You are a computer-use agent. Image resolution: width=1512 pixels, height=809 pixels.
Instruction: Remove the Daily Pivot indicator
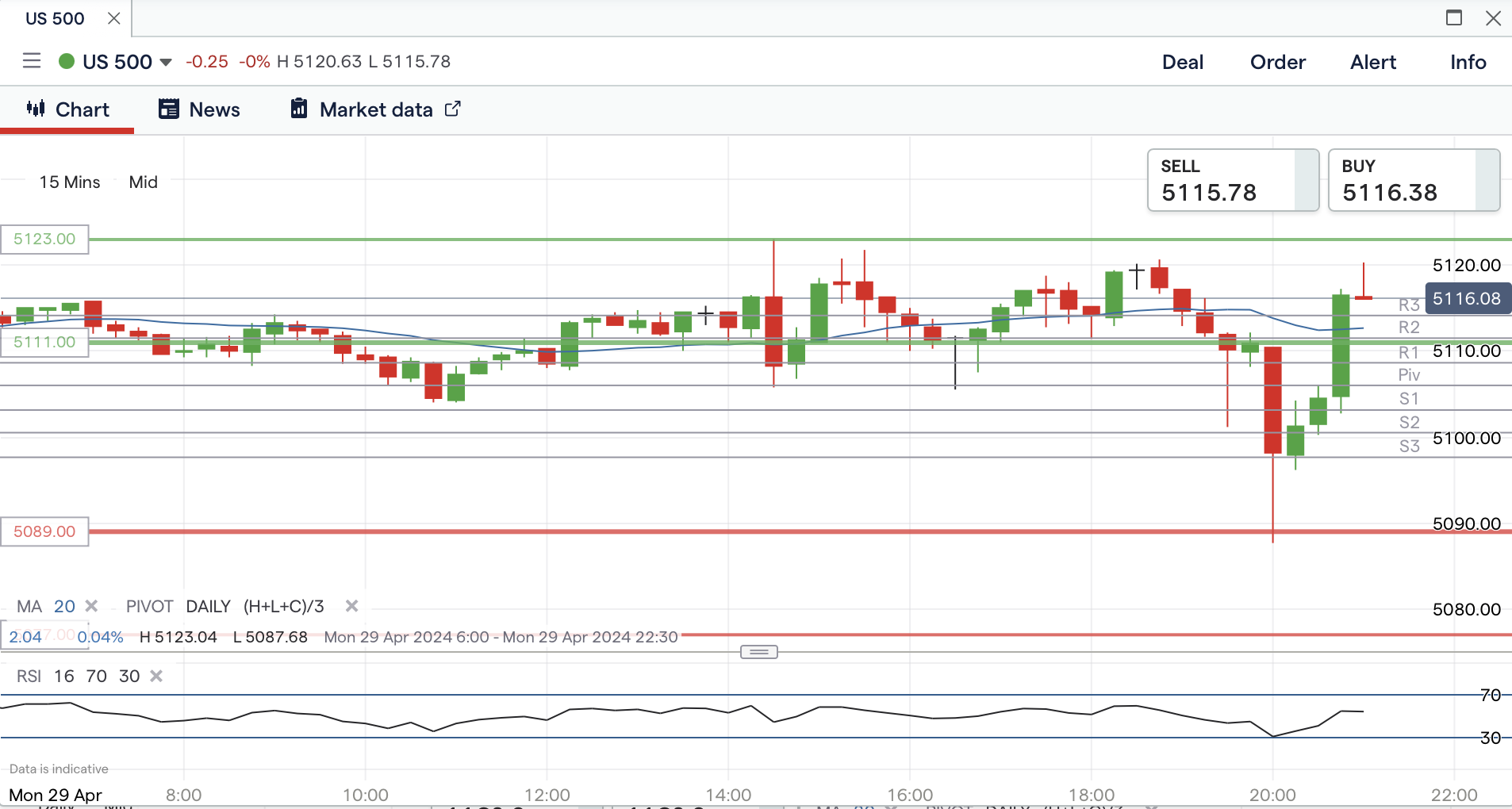click(x=351, y=606)
